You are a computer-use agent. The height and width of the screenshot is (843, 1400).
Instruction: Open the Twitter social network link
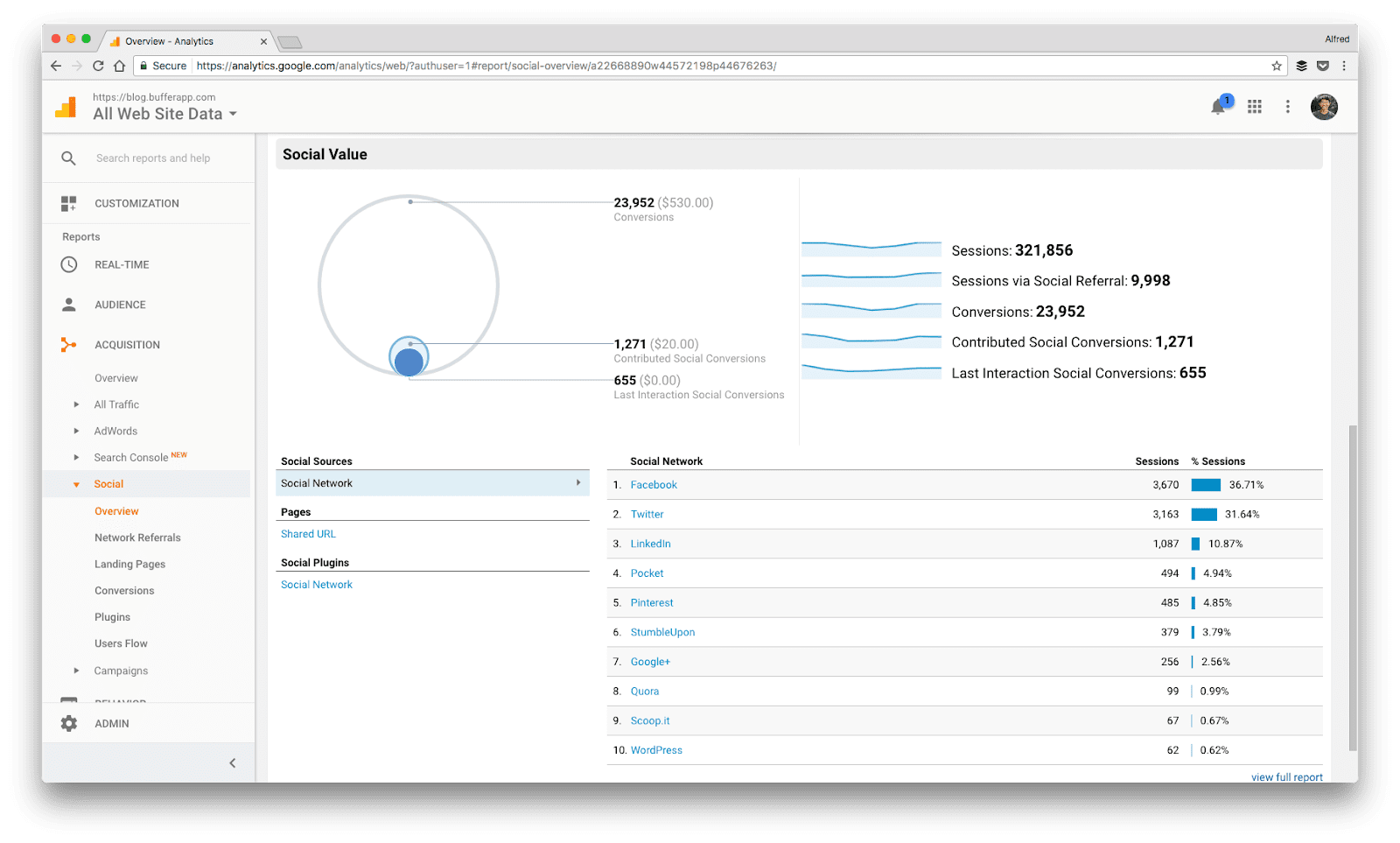pos(647,515)
